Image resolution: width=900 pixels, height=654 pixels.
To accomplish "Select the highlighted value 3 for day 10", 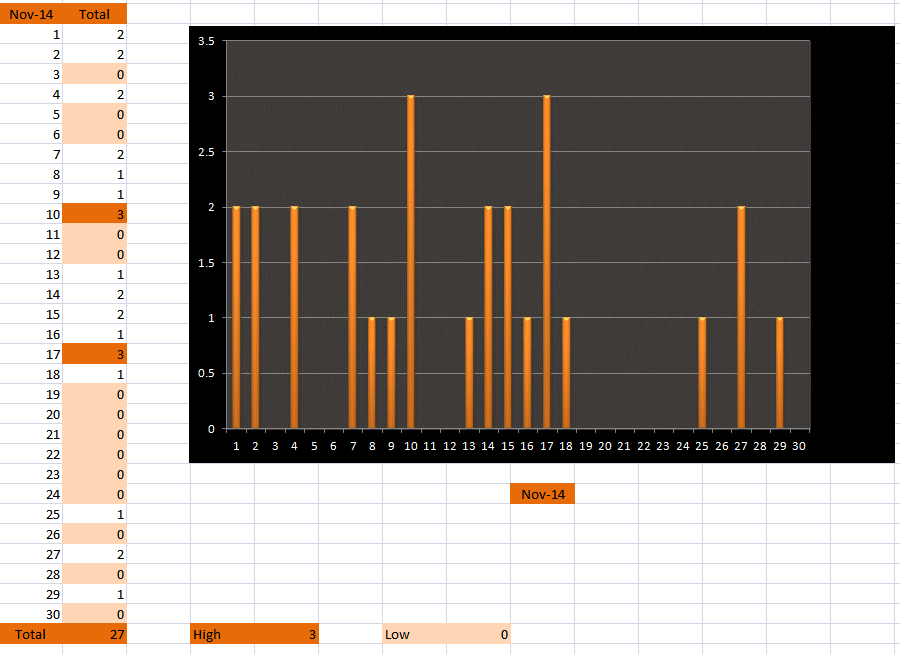I will point(94,214).
